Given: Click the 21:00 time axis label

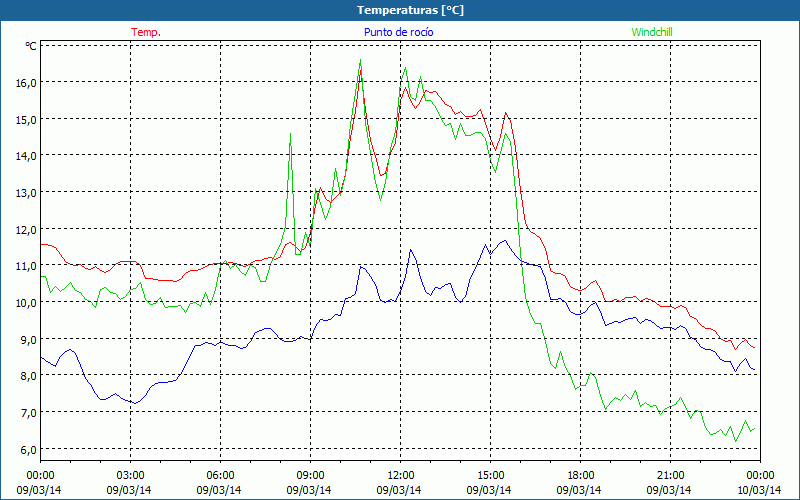Looking at the screenshot, I should (670, 476).
